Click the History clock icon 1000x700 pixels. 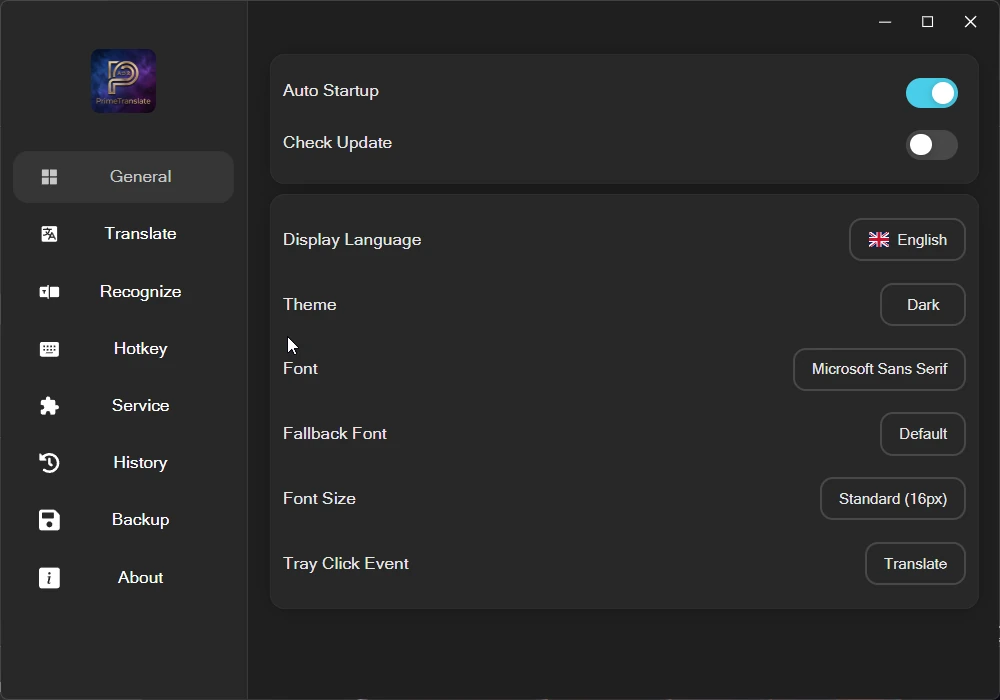coord(49,463)
